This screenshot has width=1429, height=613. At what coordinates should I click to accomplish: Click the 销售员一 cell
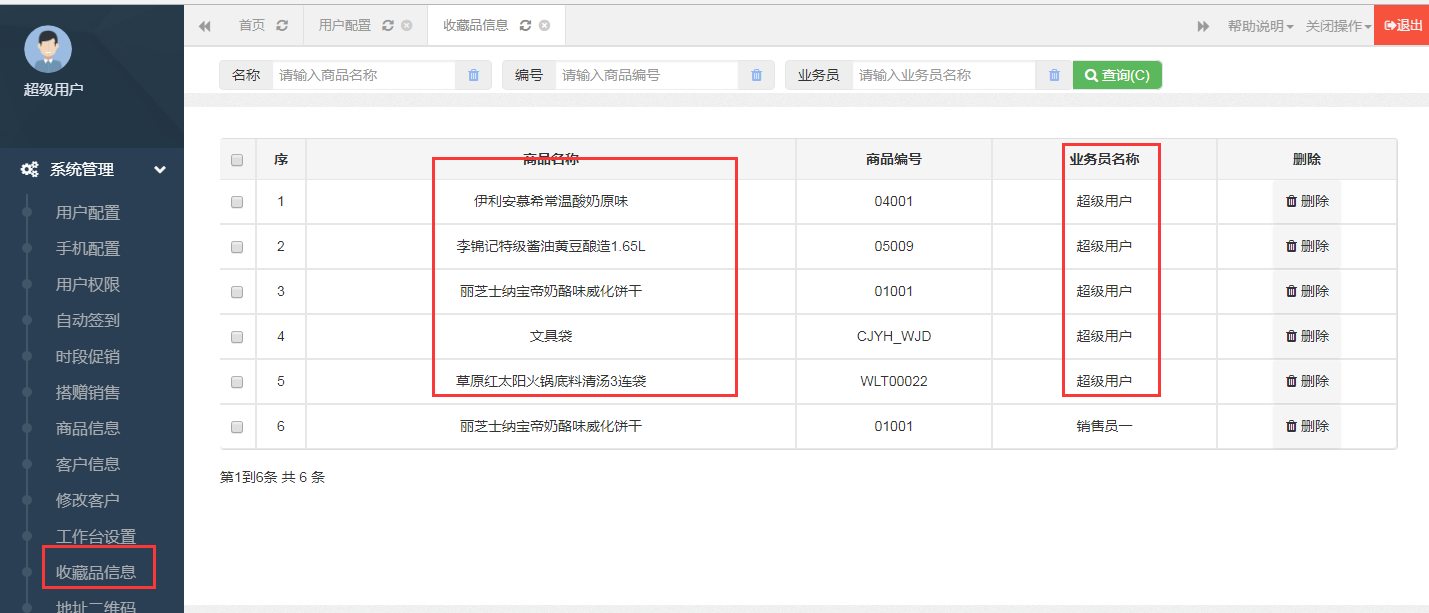pyautogui.click(x=1104, y=426)
